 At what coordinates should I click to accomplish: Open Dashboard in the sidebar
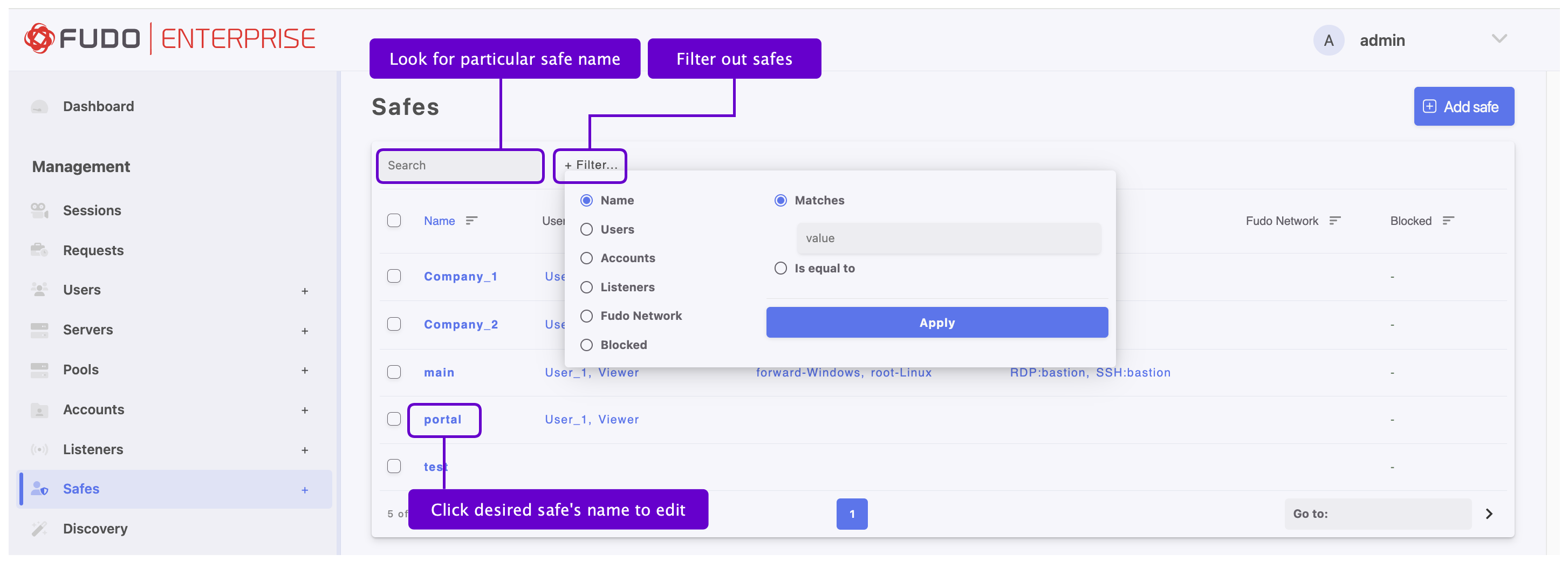99,107
